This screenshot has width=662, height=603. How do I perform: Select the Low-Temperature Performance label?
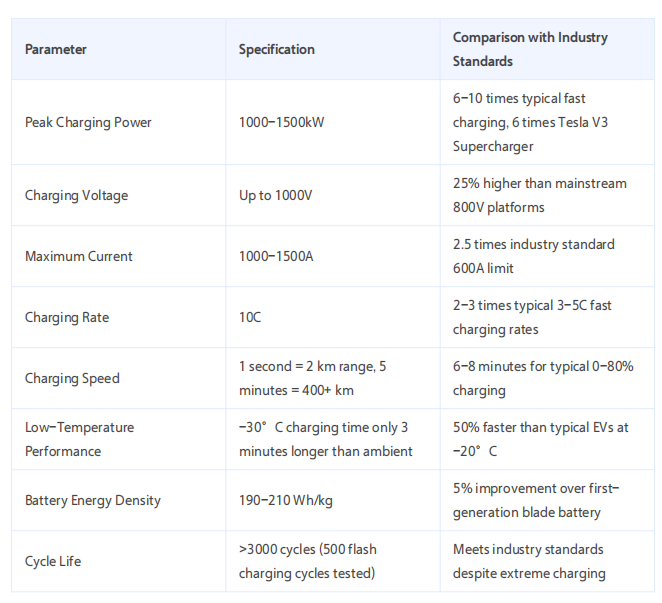79,439
